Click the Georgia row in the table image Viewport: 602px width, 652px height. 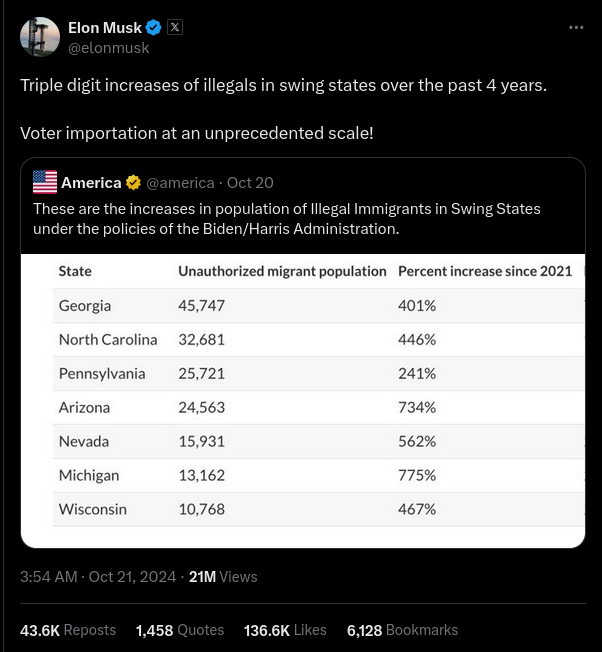click(300, 305)
